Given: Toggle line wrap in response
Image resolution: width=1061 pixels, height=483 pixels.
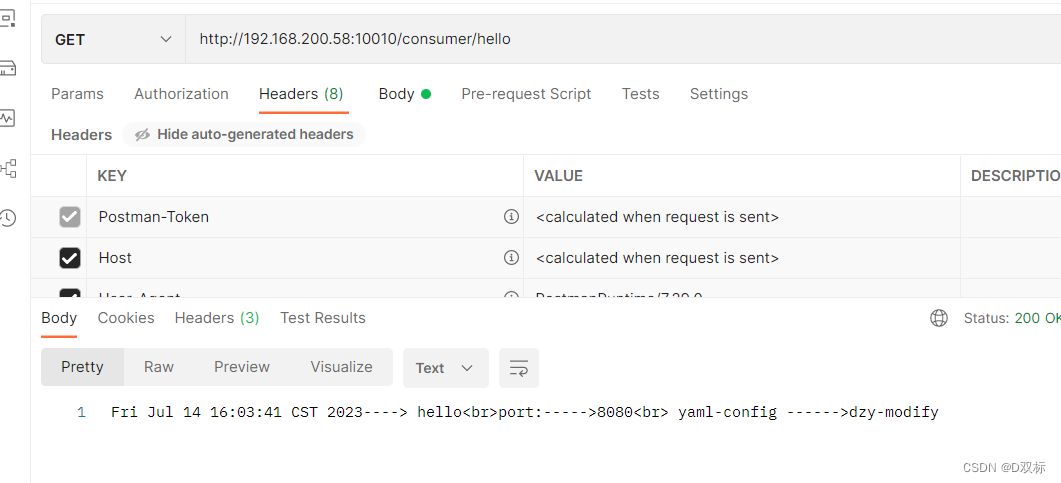Looking at the screenshot, I should [x=519, y=368].
